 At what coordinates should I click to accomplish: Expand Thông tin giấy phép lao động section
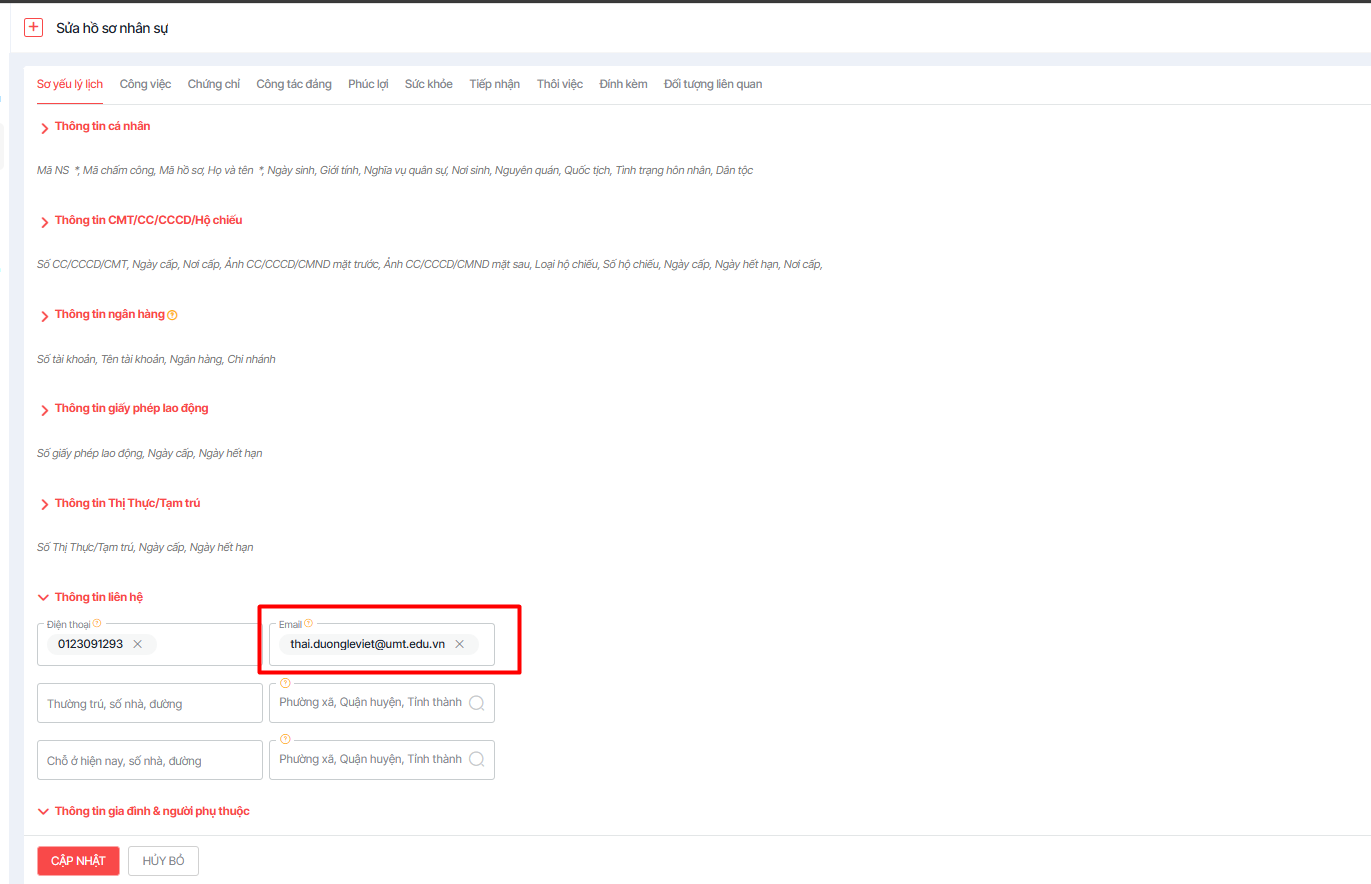[44, 409]
